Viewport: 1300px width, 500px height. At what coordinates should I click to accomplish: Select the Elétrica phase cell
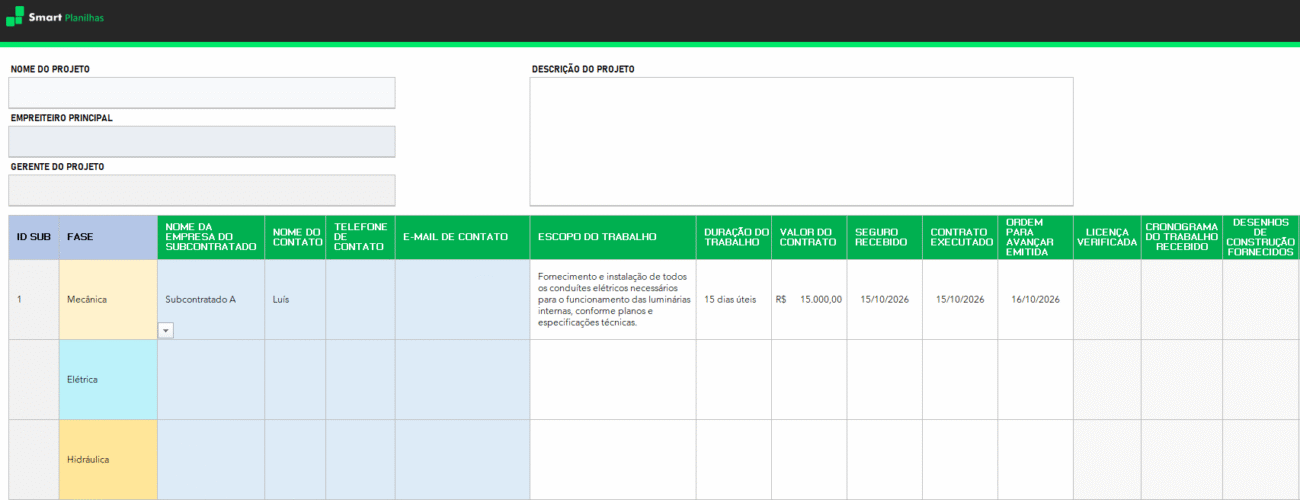point(108,379)
